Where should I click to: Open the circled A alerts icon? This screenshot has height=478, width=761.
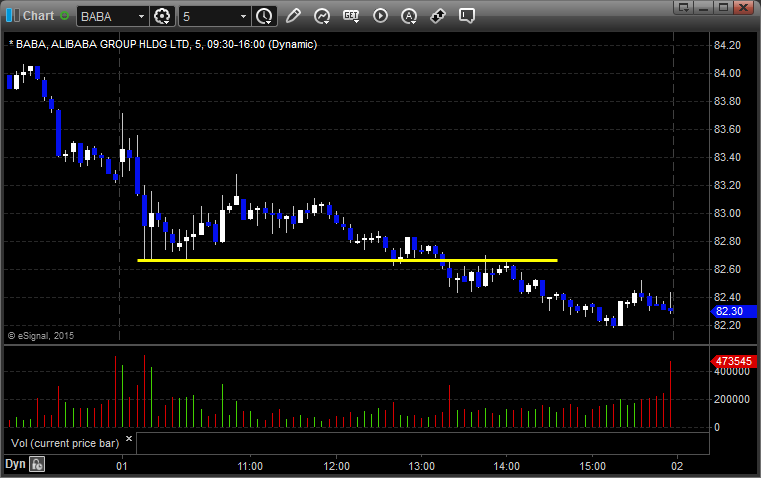coord(409,16)
